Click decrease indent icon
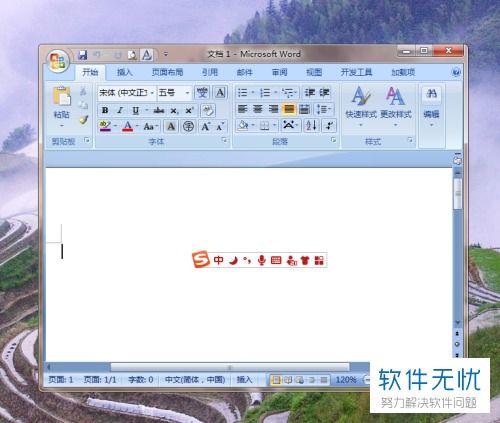This screenshot has height=423, width=500. [x=310, y=92]
